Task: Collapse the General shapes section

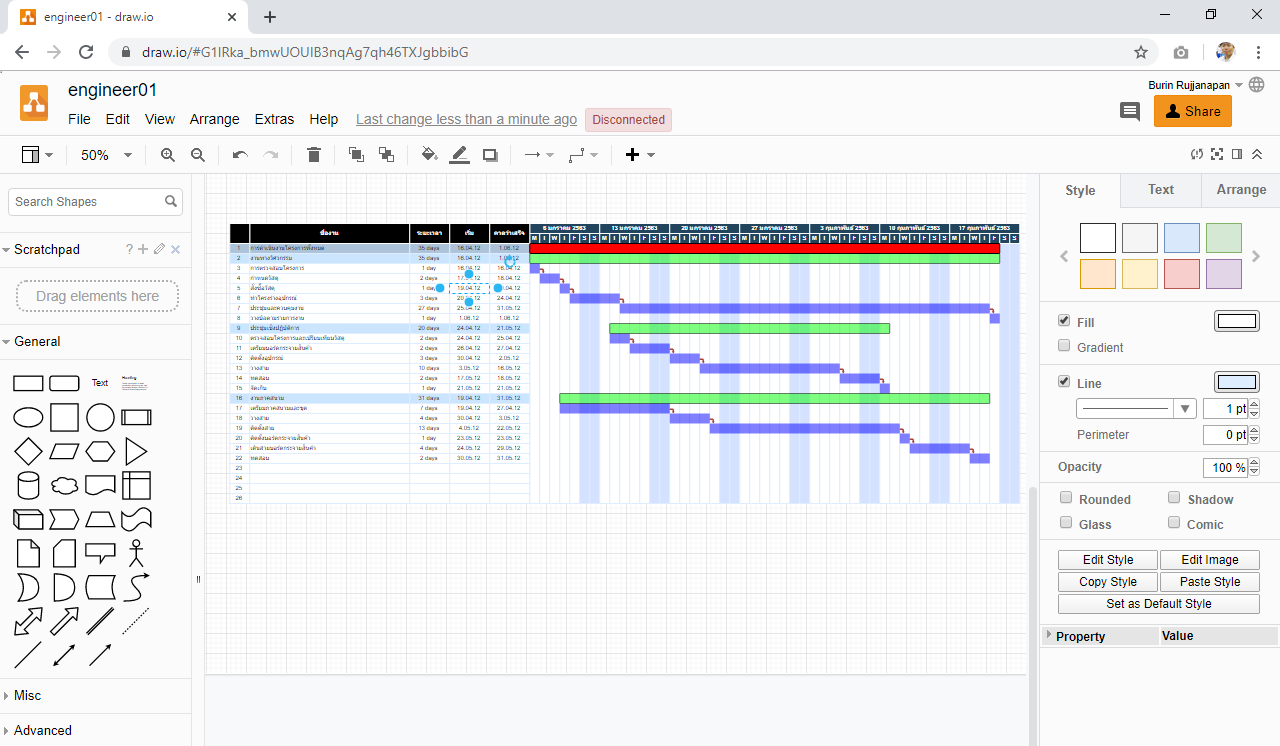Action: tap(37, 341)
